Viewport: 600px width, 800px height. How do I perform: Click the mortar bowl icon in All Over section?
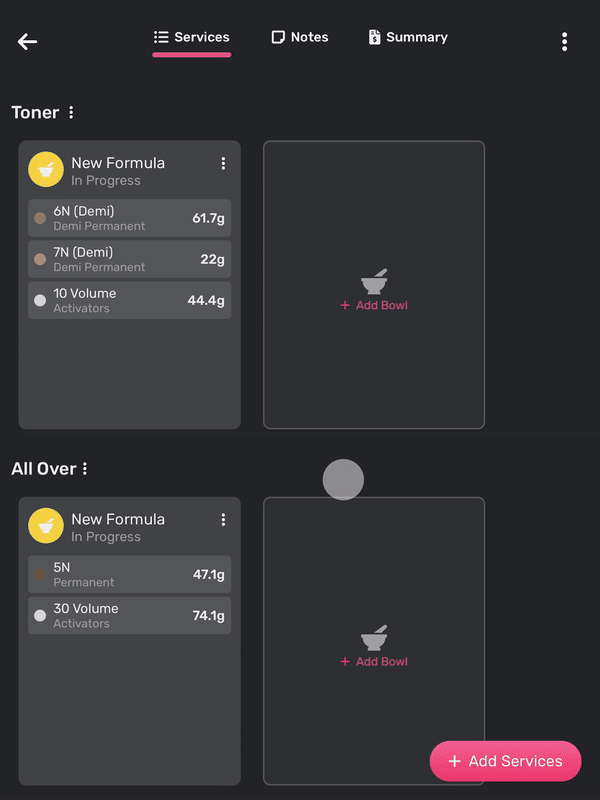[x=374, y=638]
